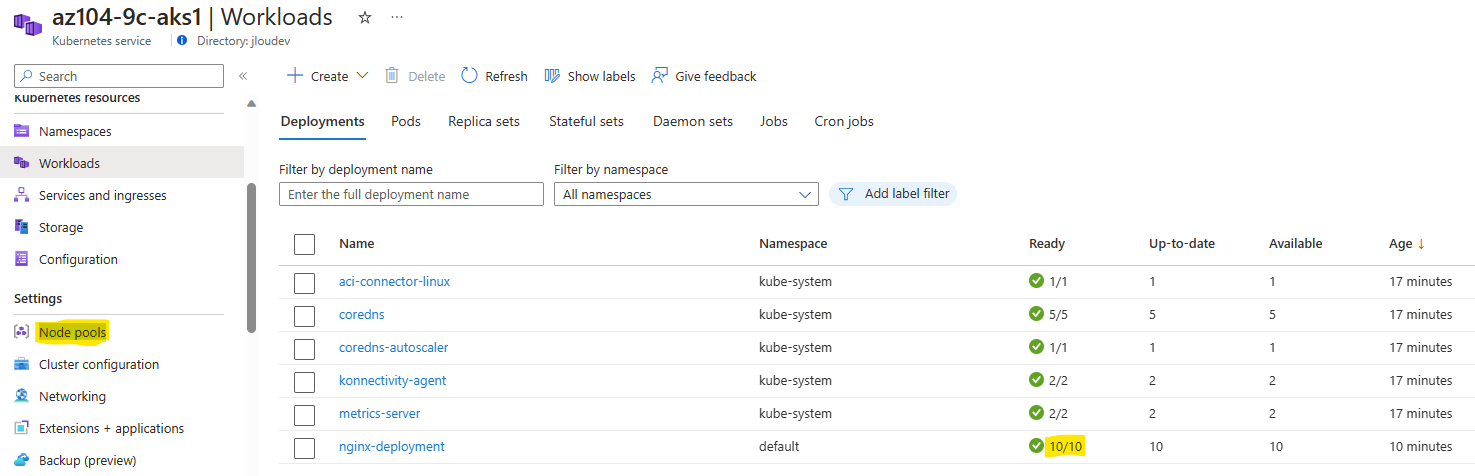Click the Backup (preview) icon
The image size is (1475, 476).
click(21, 460)
